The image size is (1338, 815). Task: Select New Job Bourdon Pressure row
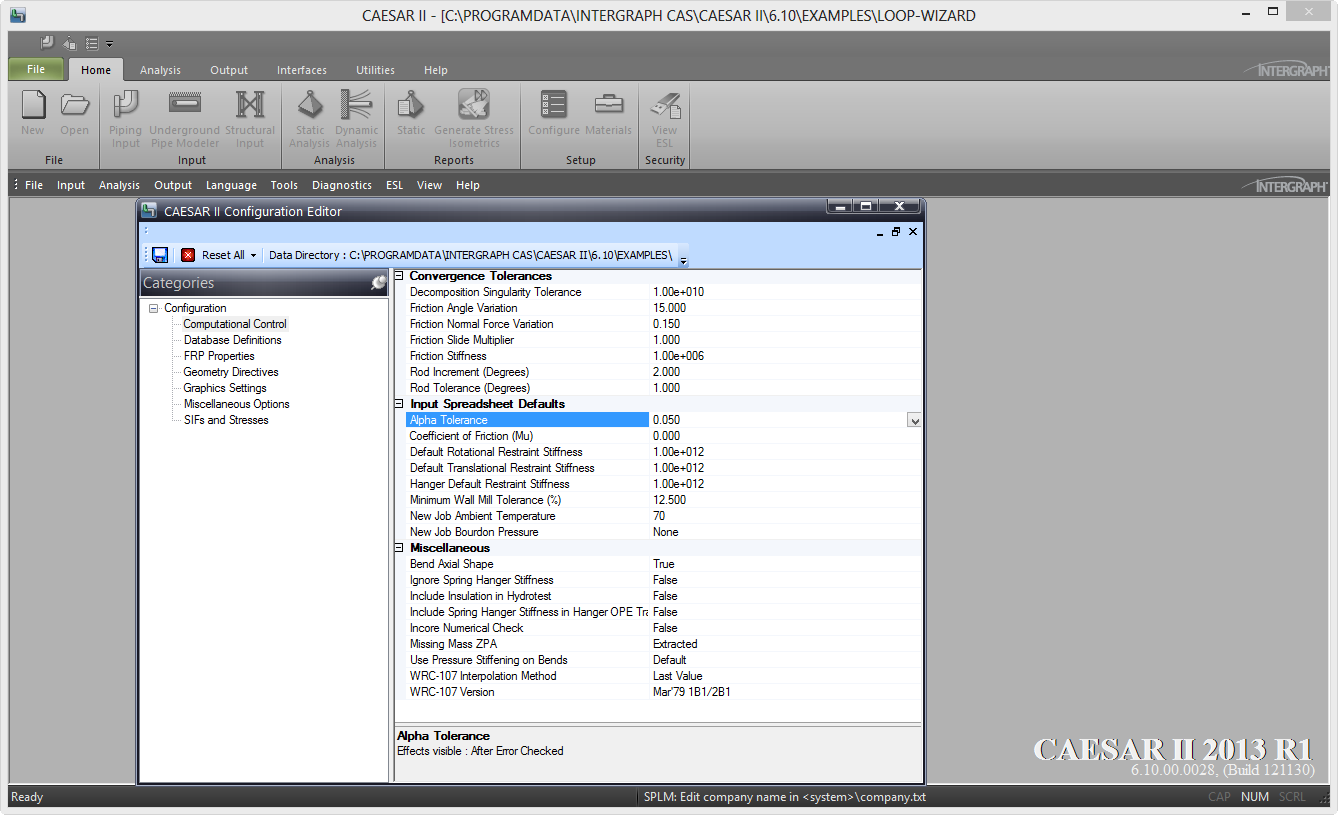point(662,532)
